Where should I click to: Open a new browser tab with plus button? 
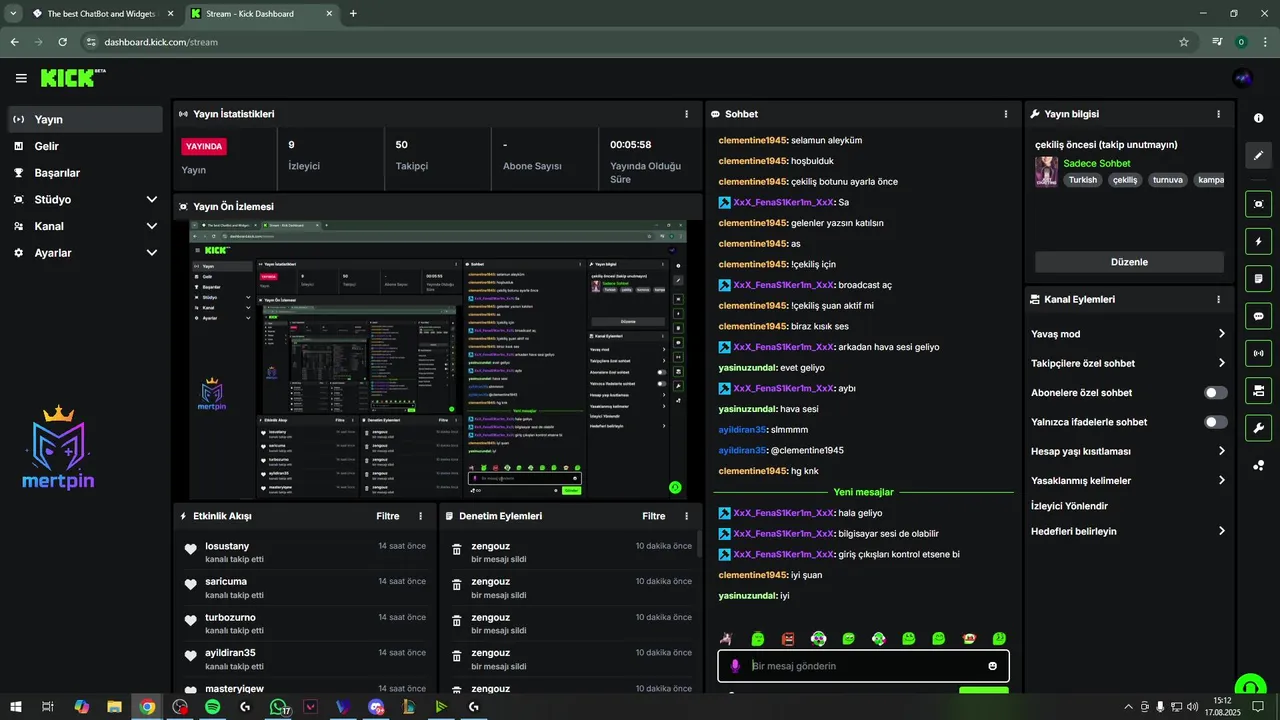353,14
